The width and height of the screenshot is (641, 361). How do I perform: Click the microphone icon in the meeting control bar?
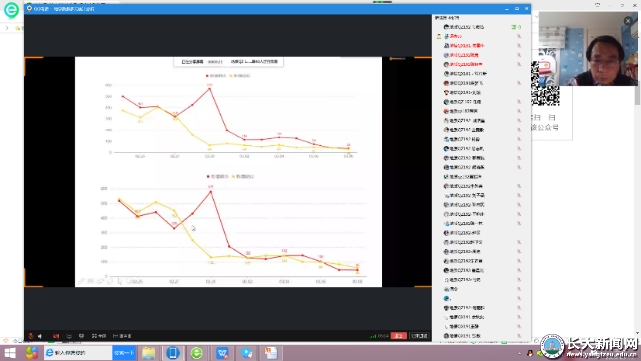pyautogui.click(x=31, y=336)
